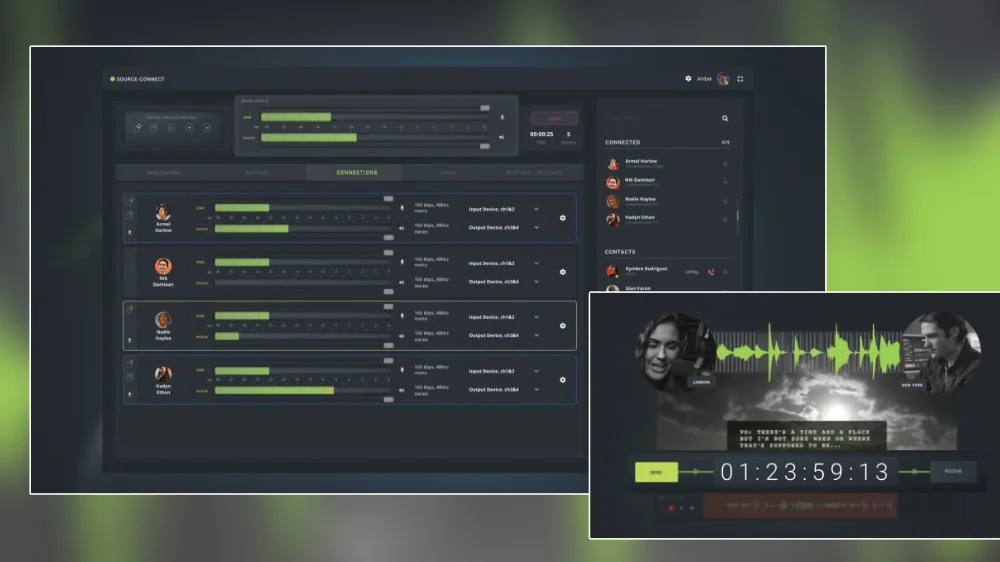Open settings gear for Nik Damiaan connection
The width and height of the screenshot is (1000, 562).
562,272
